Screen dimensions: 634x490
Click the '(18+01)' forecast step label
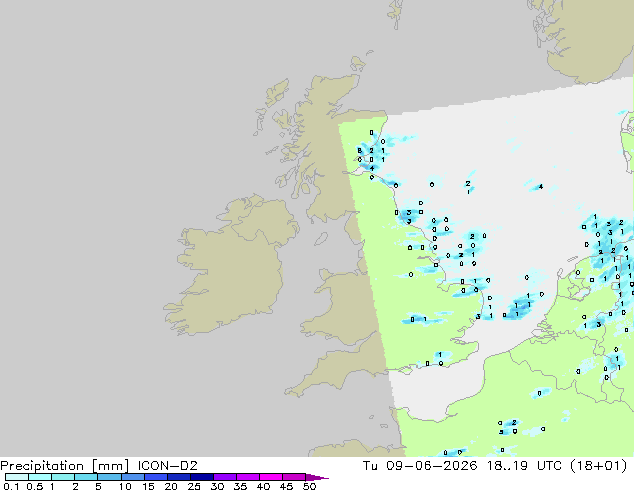click(598, 466)
